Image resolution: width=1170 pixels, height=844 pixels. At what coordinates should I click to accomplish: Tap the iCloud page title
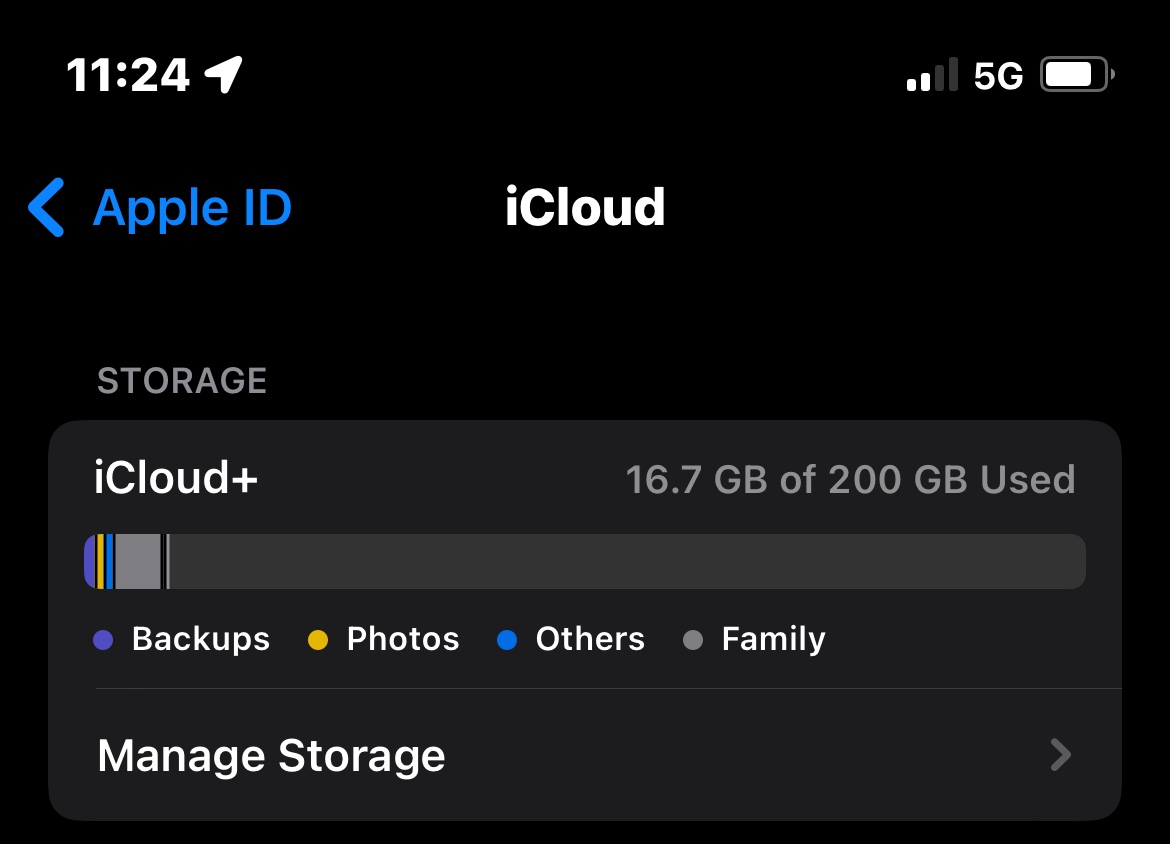click(x=585, y=208)
